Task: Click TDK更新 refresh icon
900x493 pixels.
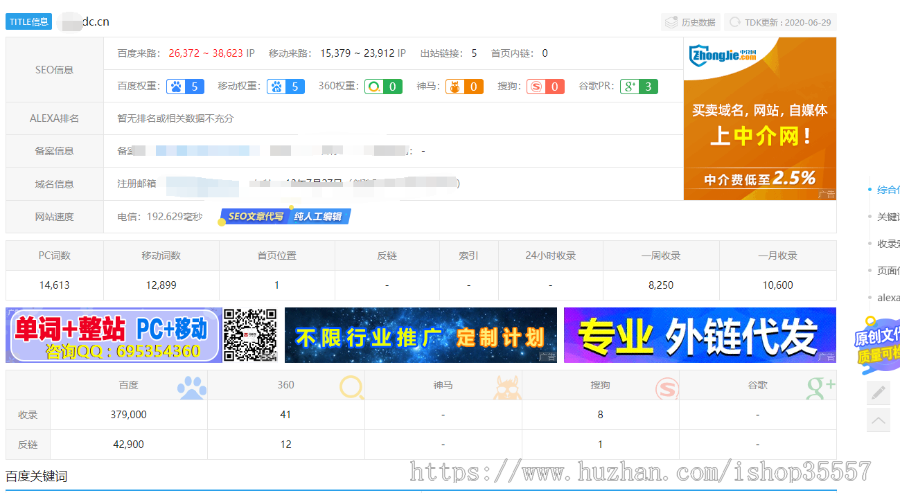Action: (x=735, y=22)
